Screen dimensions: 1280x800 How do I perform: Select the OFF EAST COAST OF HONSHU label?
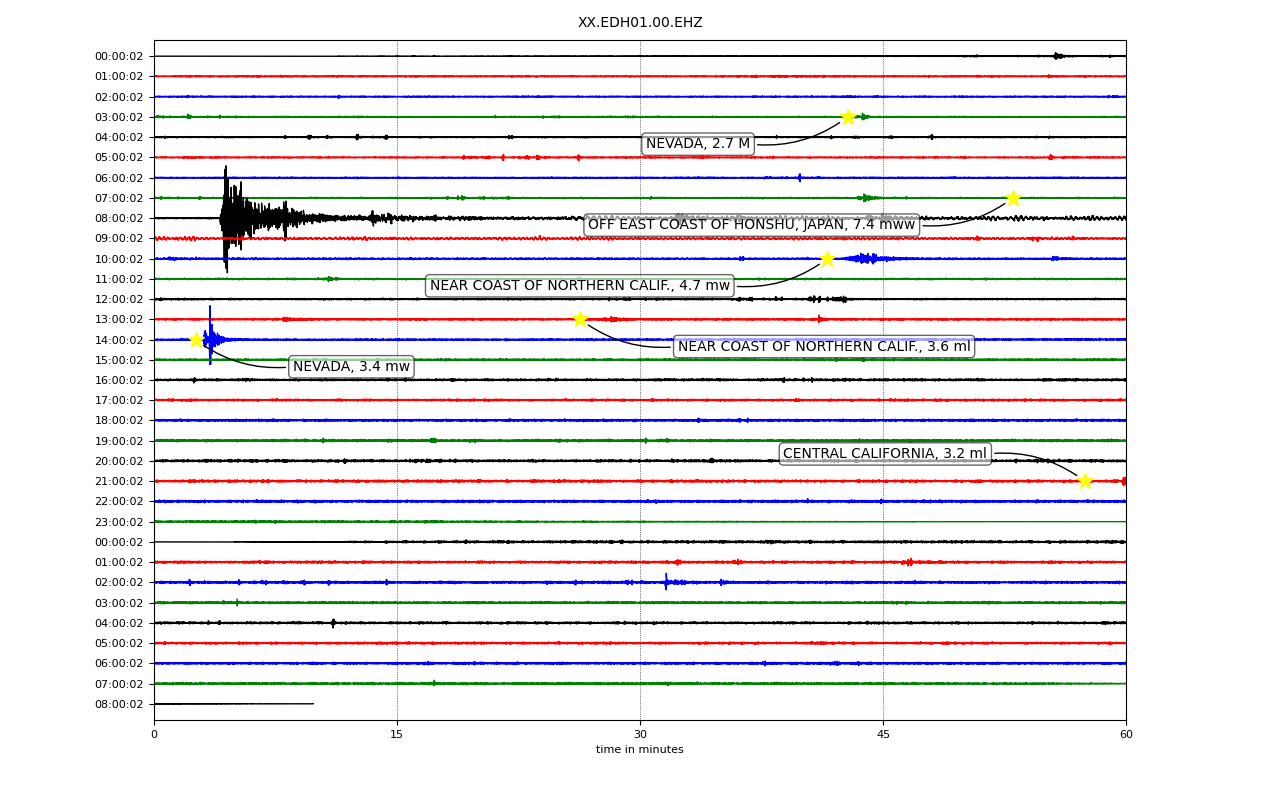tap(751, 225)
